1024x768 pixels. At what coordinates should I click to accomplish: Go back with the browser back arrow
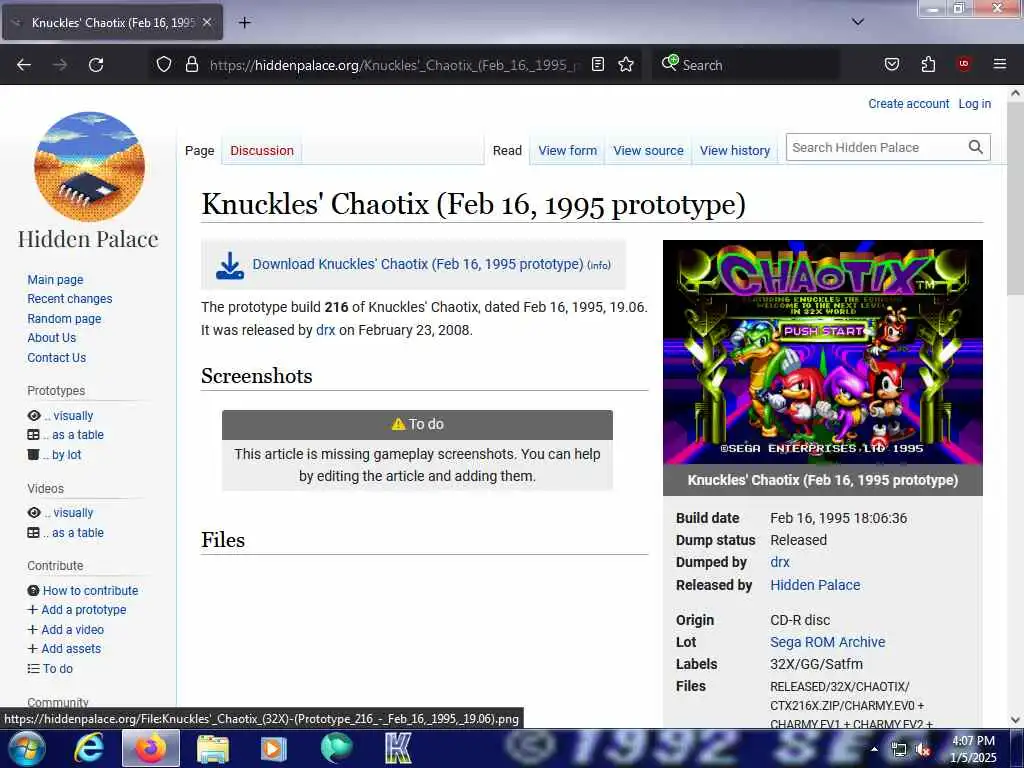pyautogui.click(x=24, y=65)
